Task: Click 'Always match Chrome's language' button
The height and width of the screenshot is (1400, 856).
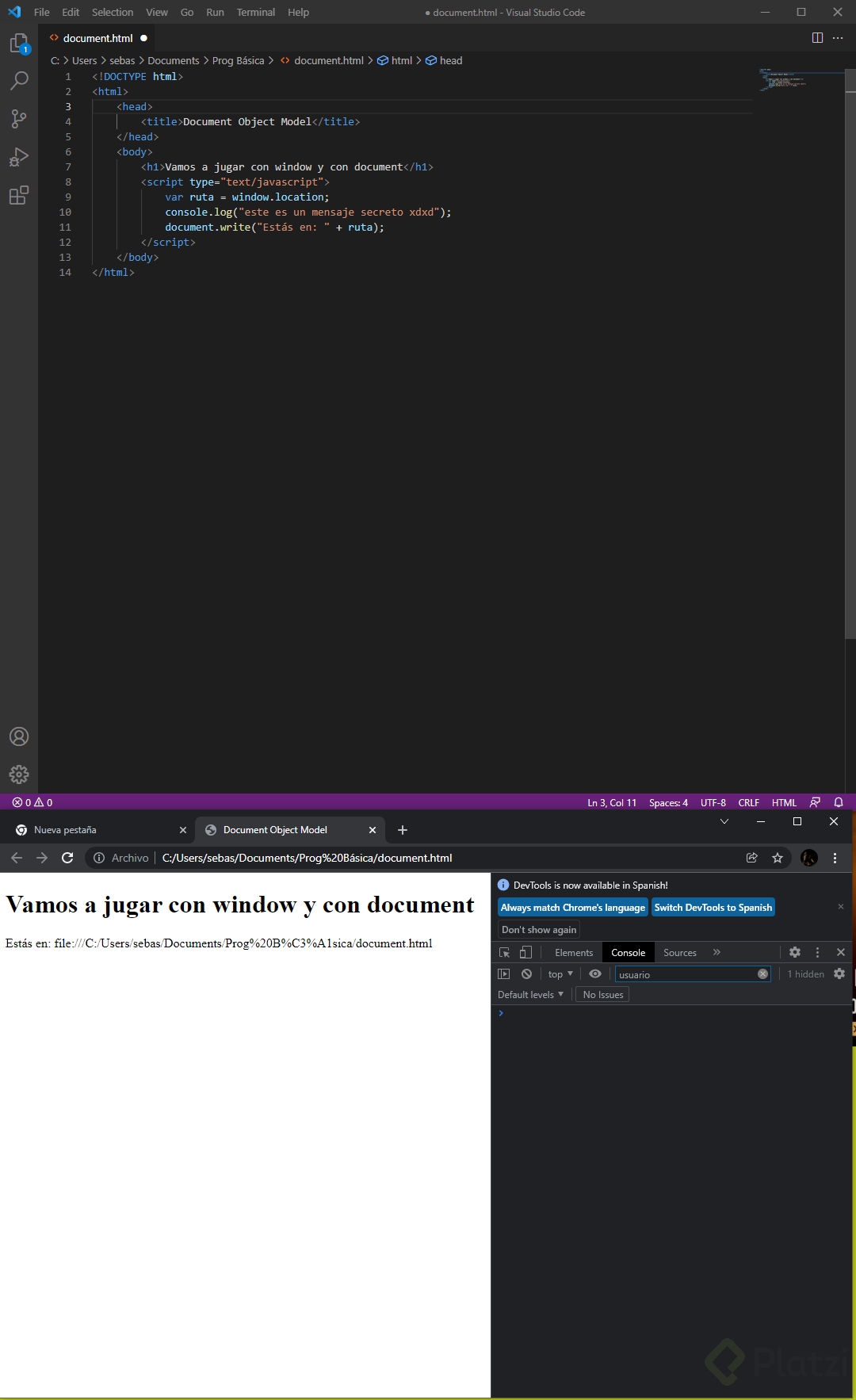Action: [x=573, y=907]
